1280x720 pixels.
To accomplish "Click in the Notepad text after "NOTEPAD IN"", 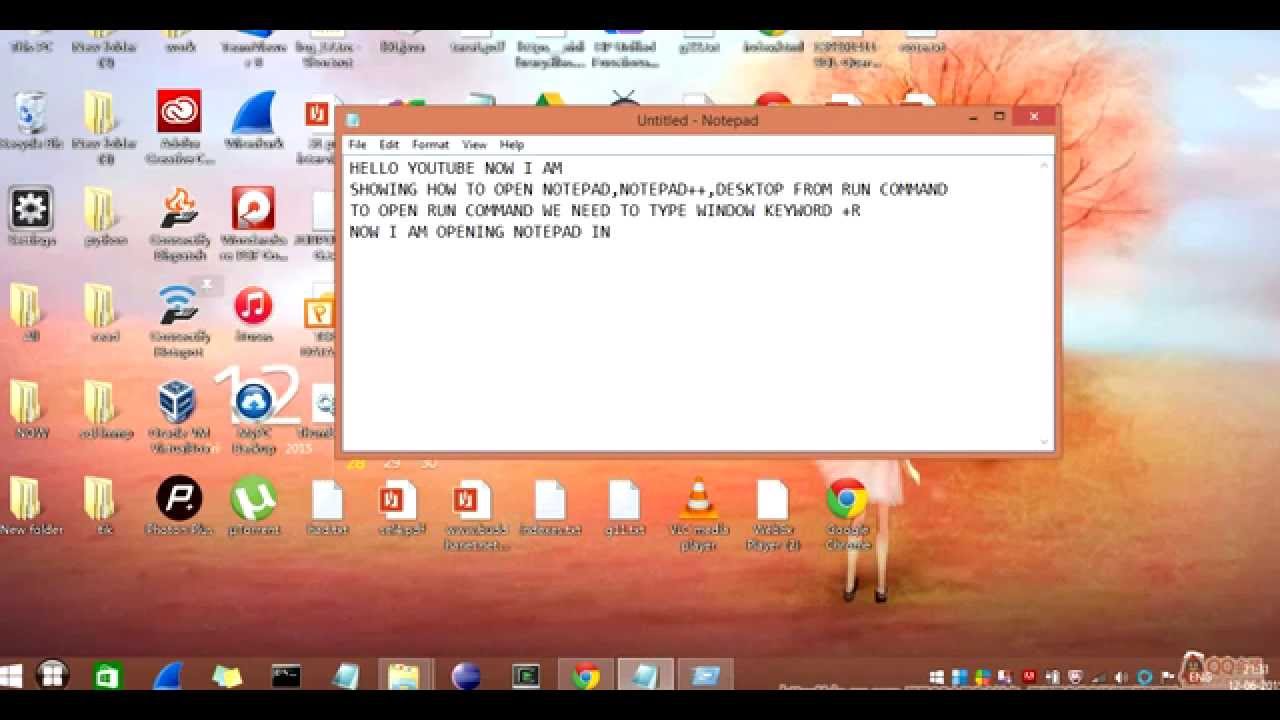I will click(613, 232).
